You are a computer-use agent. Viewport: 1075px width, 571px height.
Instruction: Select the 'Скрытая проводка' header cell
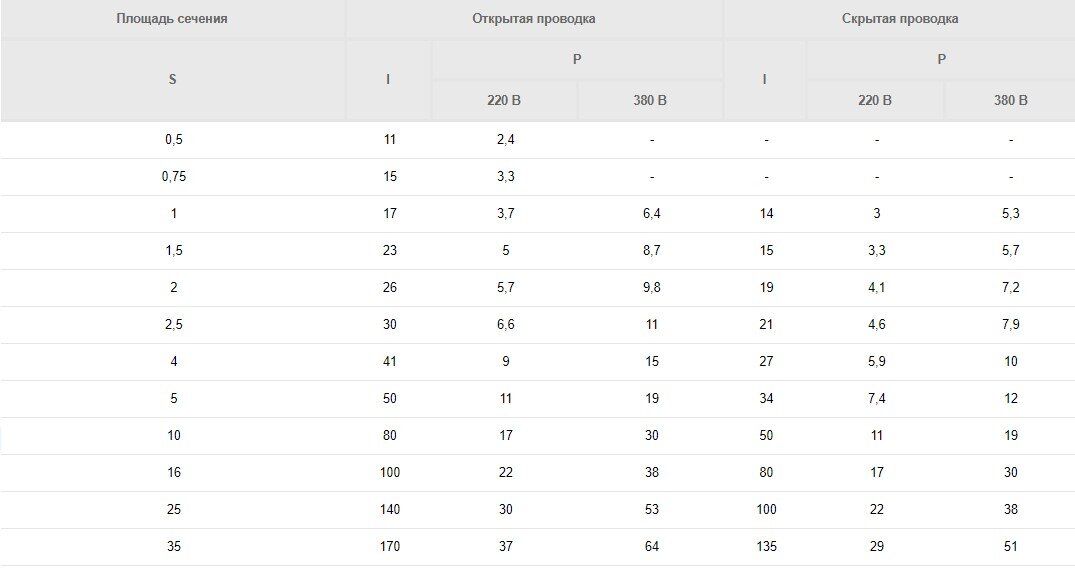pos(899,19)
